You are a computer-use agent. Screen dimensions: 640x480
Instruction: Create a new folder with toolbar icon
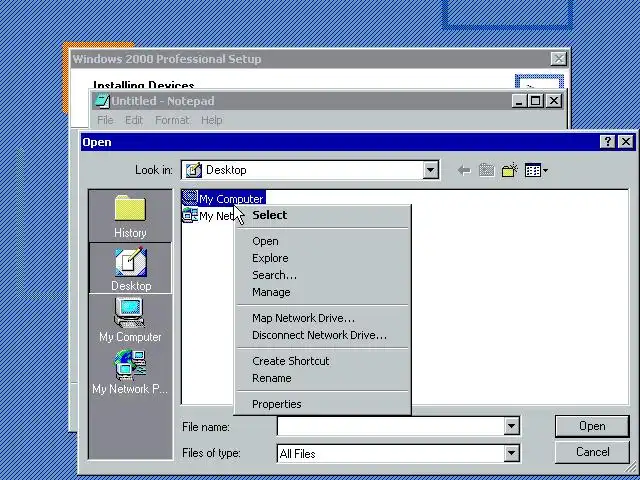(x=509, y=170)
